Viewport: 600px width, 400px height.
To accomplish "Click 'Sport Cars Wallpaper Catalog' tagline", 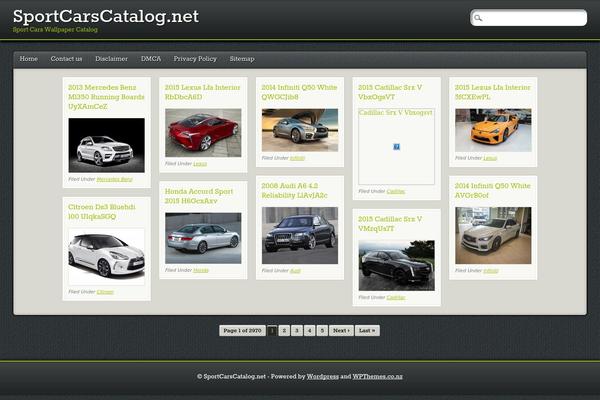I will pos(55,29).
